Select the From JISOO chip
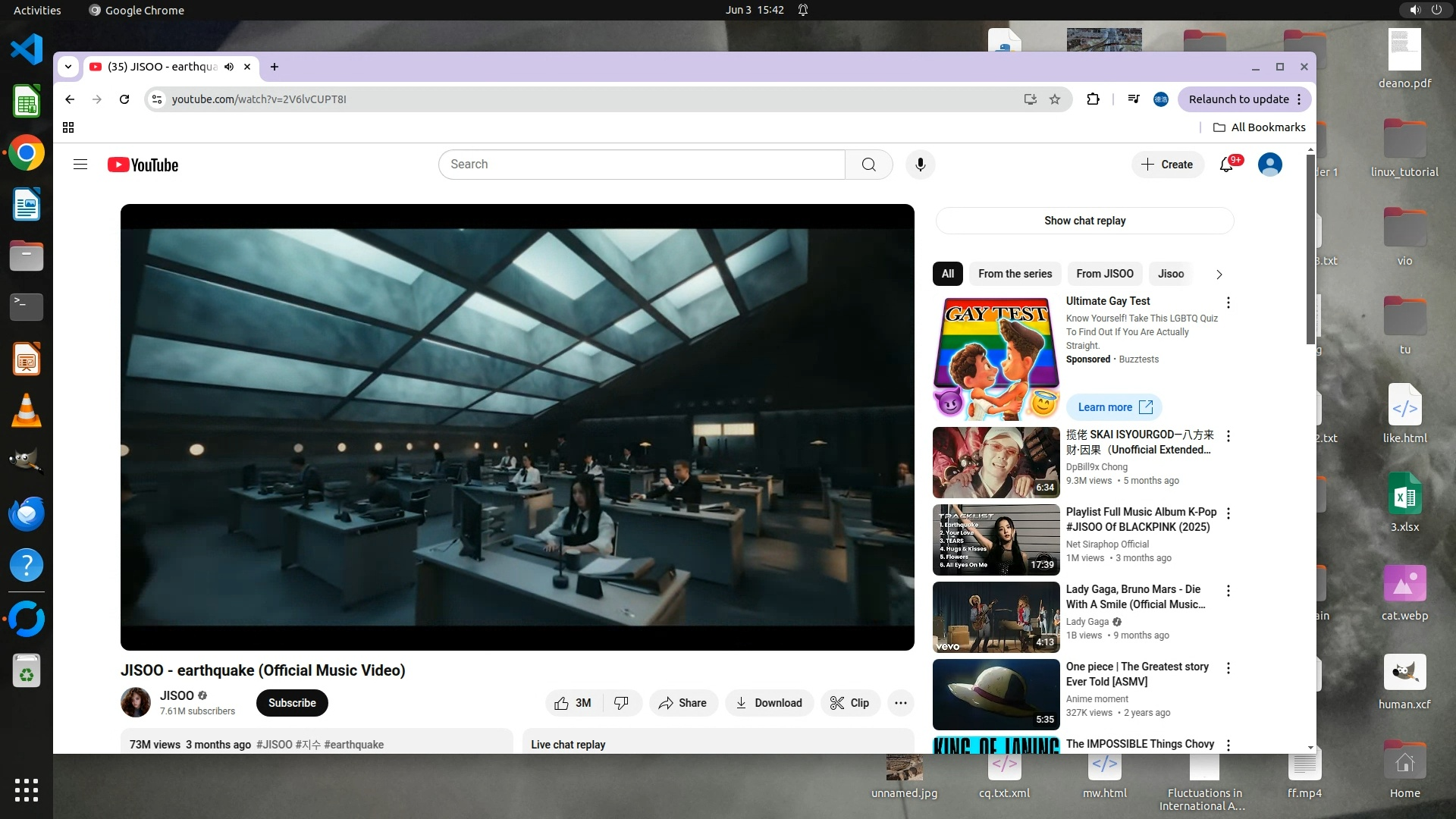This screenshot has width=1456, height=819. click(1104, 274)
